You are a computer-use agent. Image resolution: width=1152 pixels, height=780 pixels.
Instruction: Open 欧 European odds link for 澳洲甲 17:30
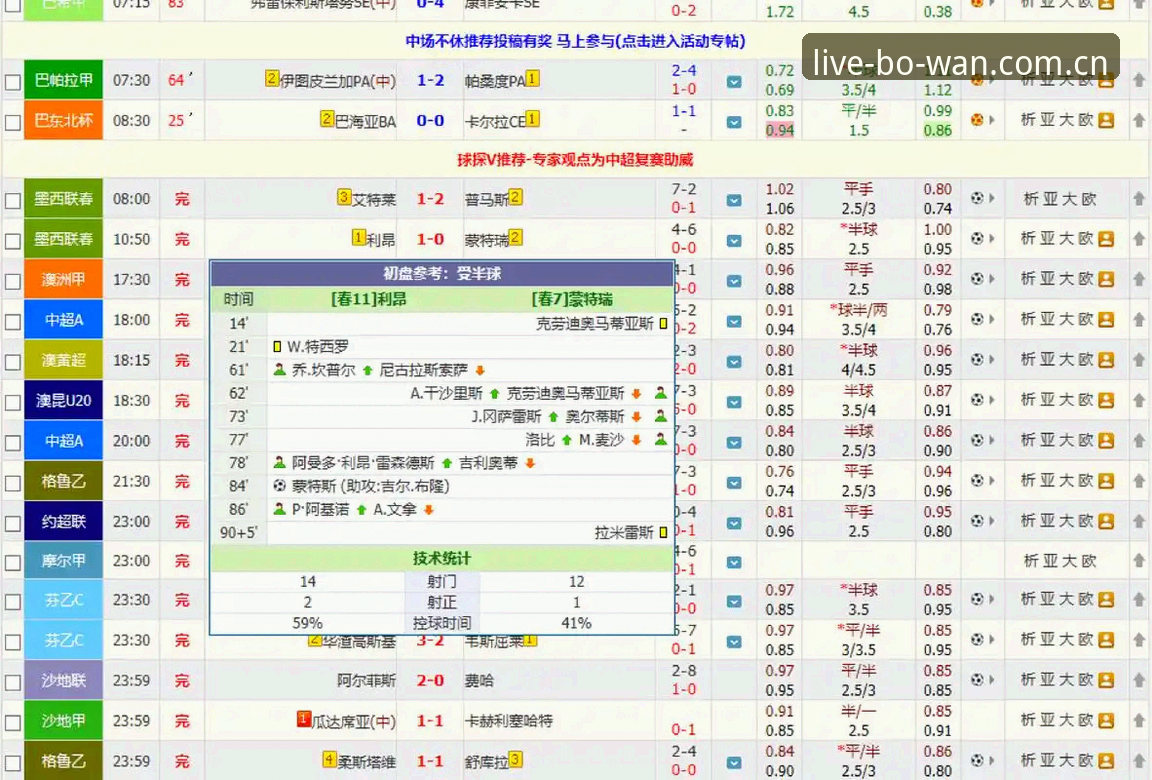tap(1086, 279)
